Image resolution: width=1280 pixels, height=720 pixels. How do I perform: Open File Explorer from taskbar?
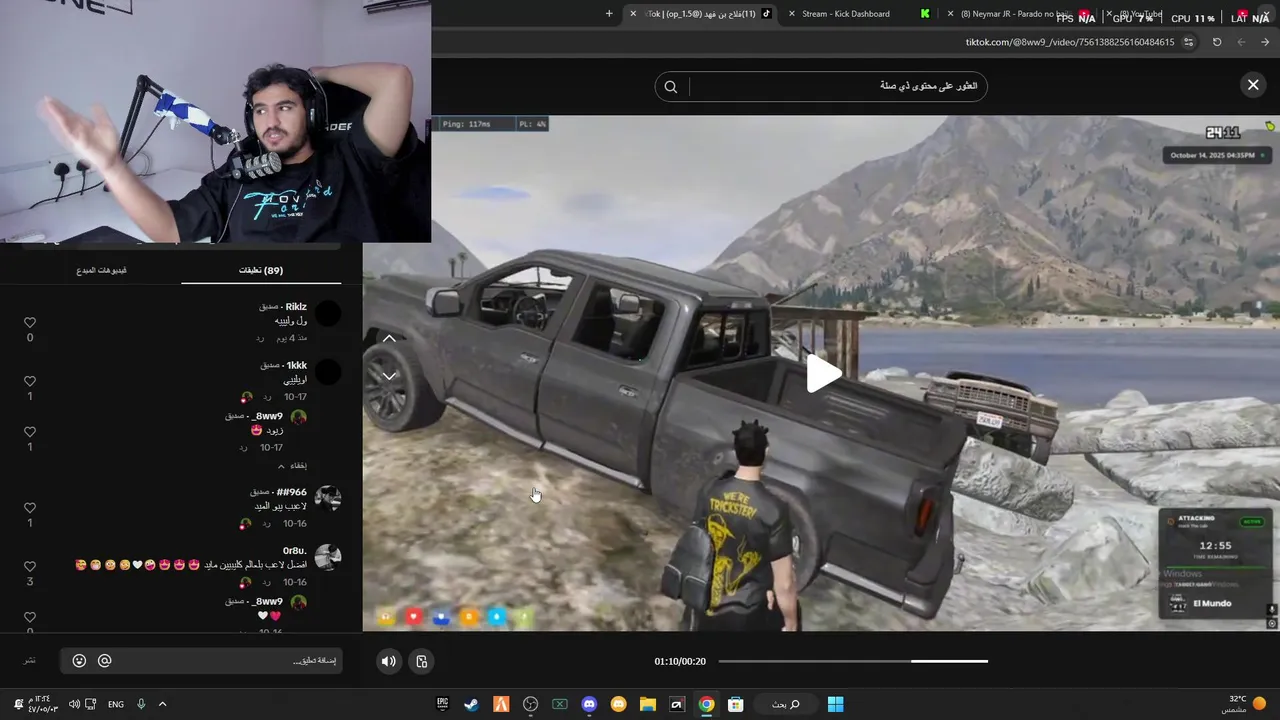tap(647, 704)
